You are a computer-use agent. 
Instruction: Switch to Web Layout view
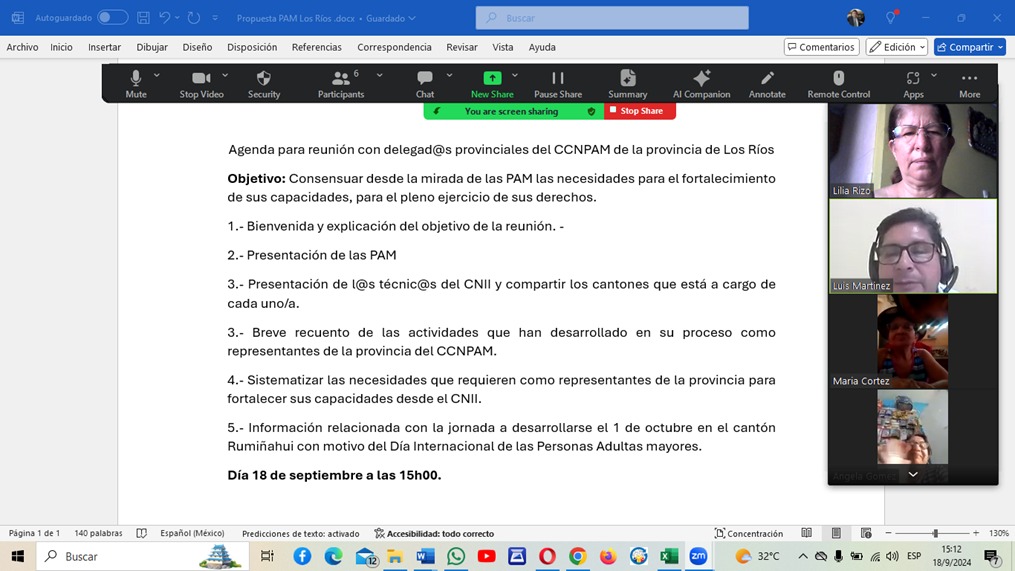coord(866,533)
